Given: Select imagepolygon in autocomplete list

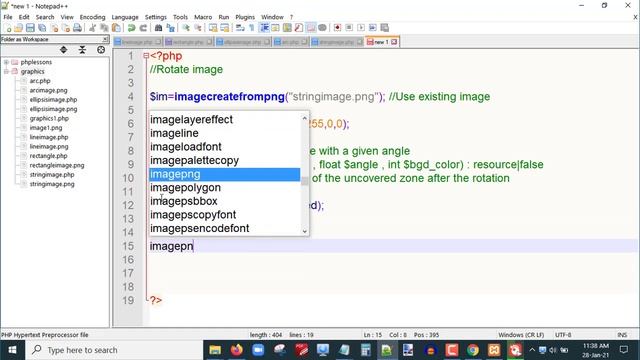Looking at the screenshot, I should click(224, 188).
